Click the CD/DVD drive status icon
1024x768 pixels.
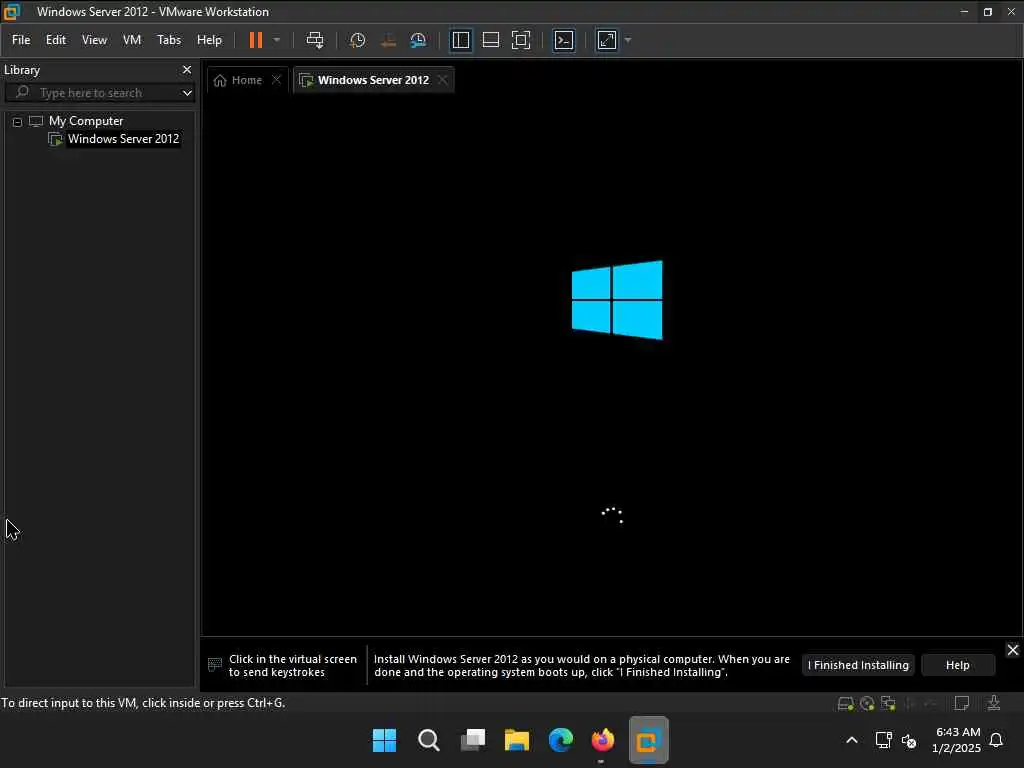[x=867, y=703]
